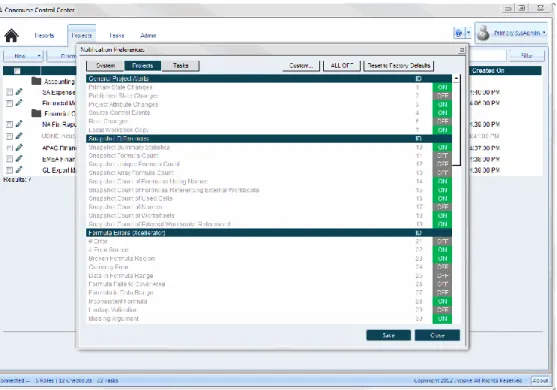Toggle Data in Formula Range alert

tap(442, 276)
